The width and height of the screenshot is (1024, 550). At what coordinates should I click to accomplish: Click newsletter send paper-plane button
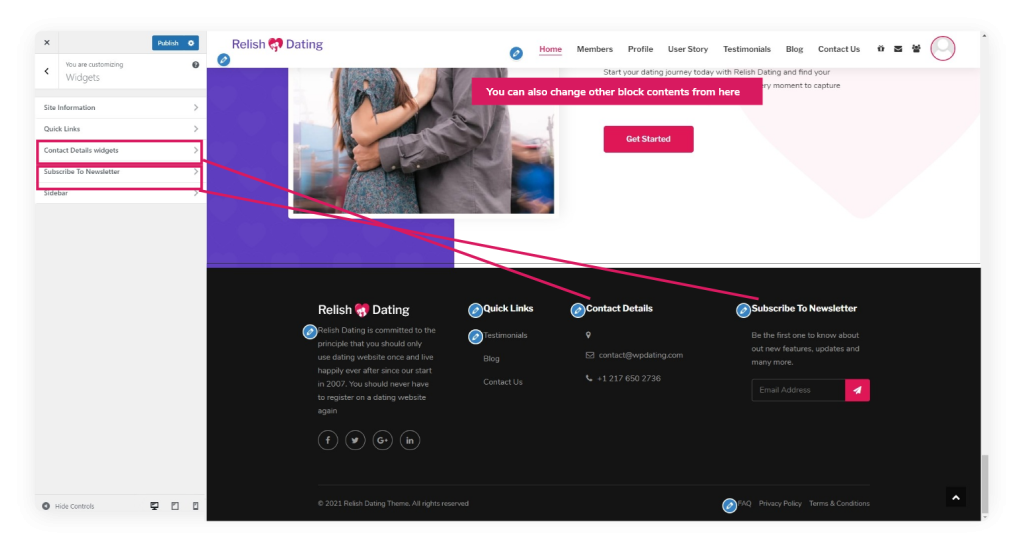tap(857, 391)
